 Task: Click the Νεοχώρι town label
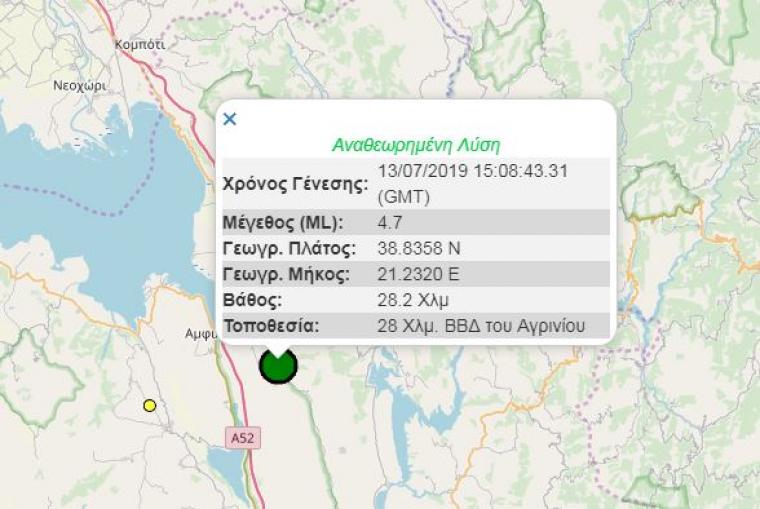[79, 86]
